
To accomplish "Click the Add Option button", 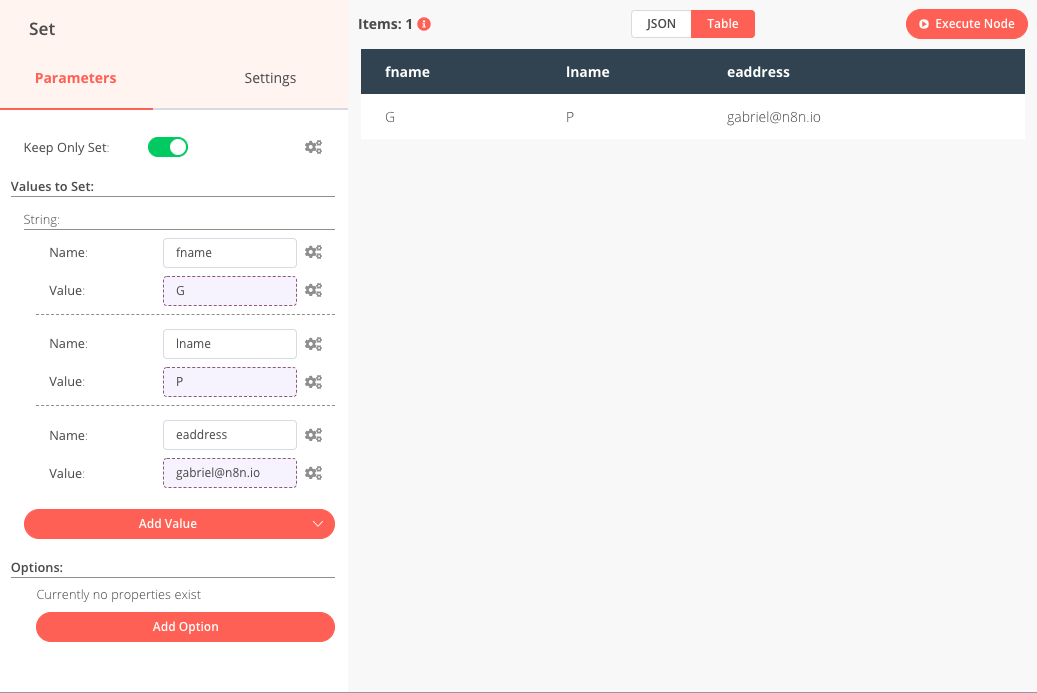I will 185,627.
